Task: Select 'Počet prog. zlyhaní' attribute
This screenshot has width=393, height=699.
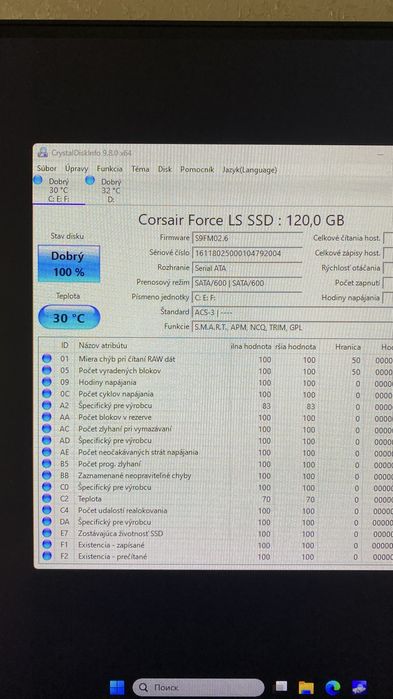Action: point(109,464)
